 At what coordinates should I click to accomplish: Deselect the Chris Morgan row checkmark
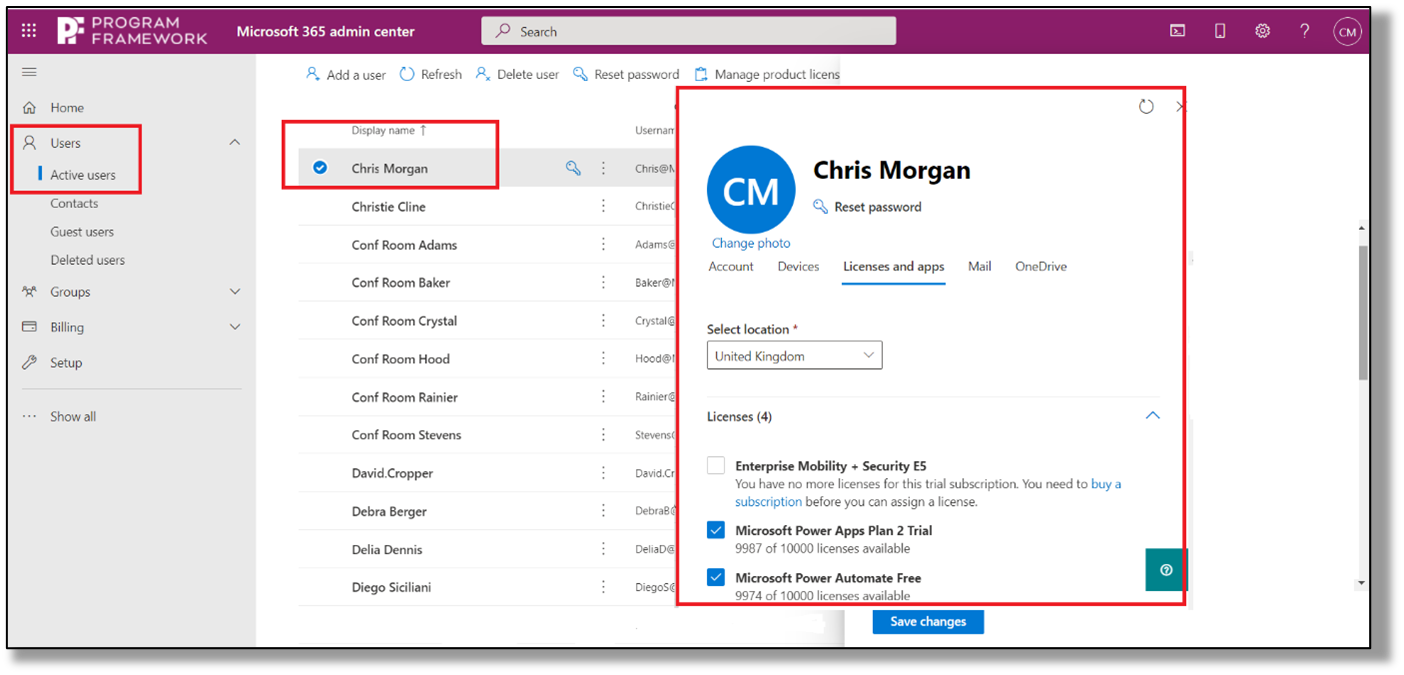[320, 168]
